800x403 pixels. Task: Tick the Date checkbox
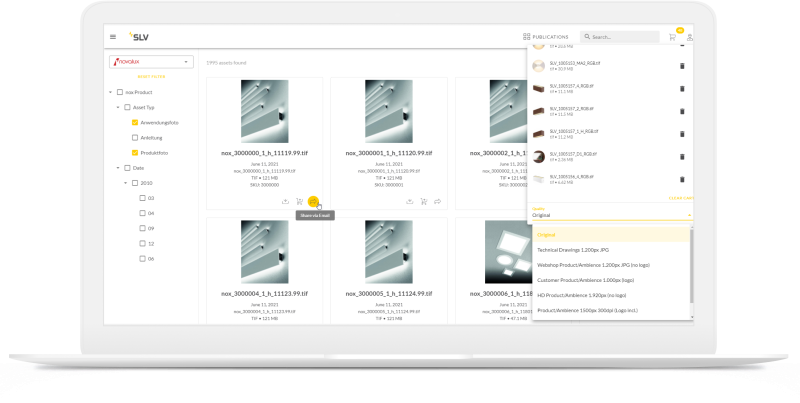pos(128,168)
